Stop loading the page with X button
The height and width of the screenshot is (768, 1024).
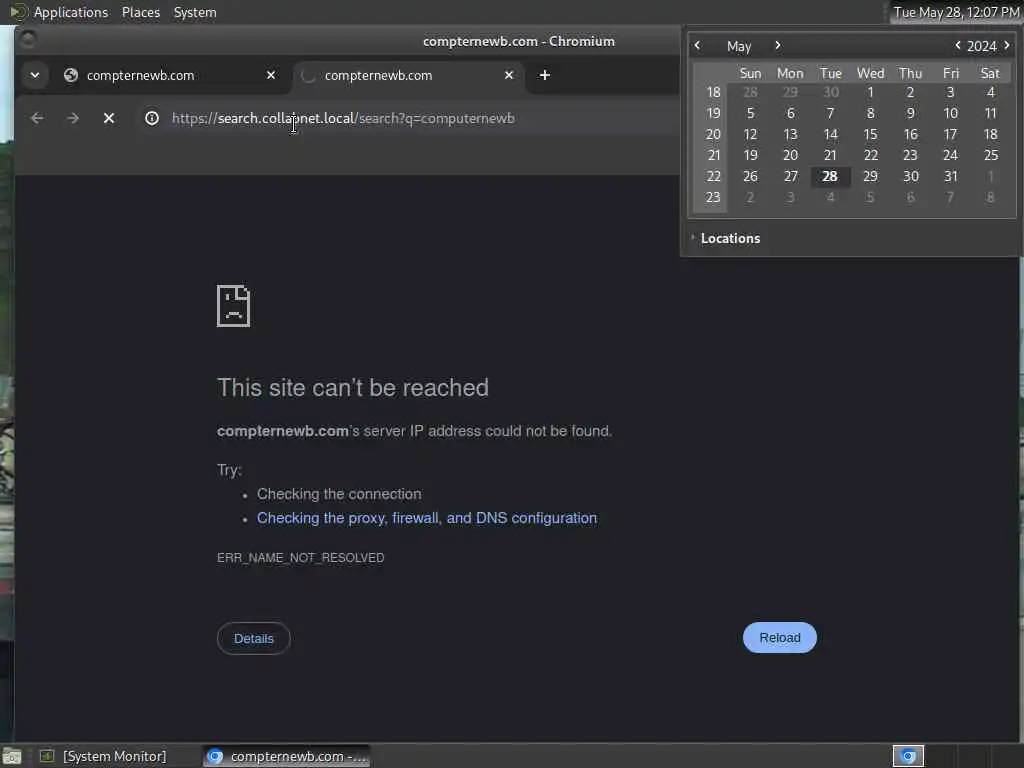point(109,118)
